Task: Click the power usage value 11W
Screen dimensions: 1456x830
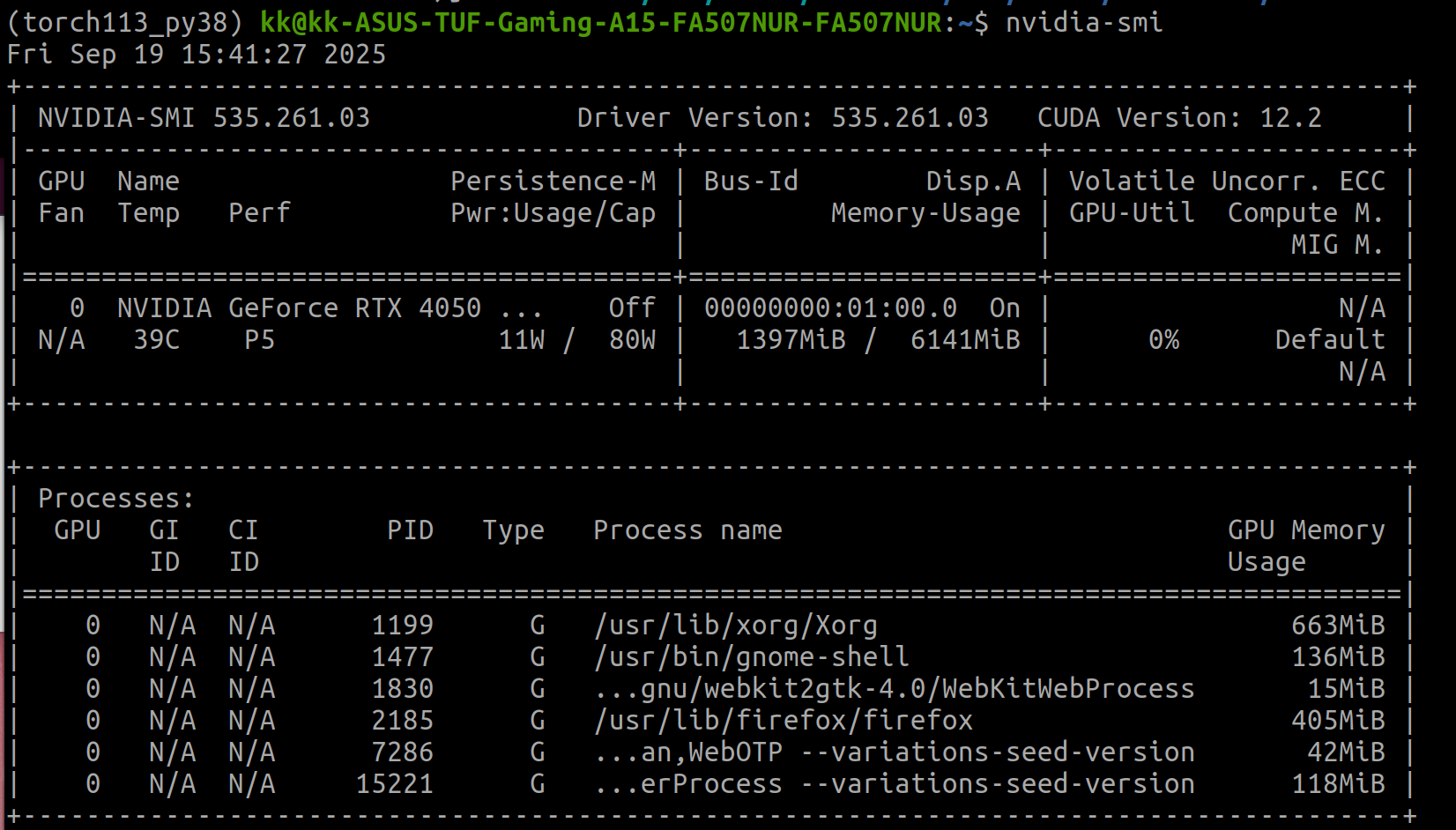Action: point(522,340)
